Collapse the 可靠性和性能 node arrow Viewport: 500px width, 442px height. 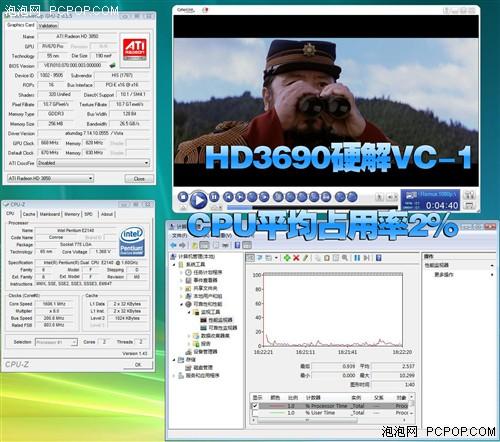(x=182, y=304)
